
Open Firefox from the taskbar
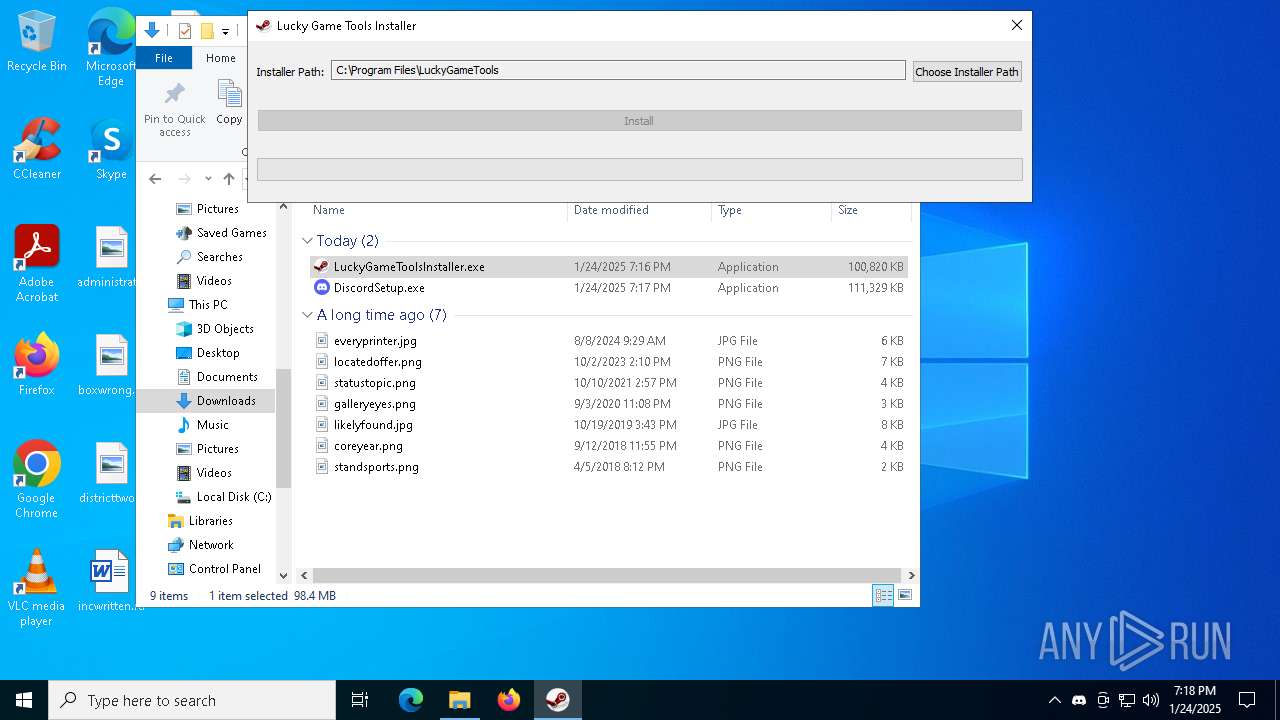tap(509, 700)
